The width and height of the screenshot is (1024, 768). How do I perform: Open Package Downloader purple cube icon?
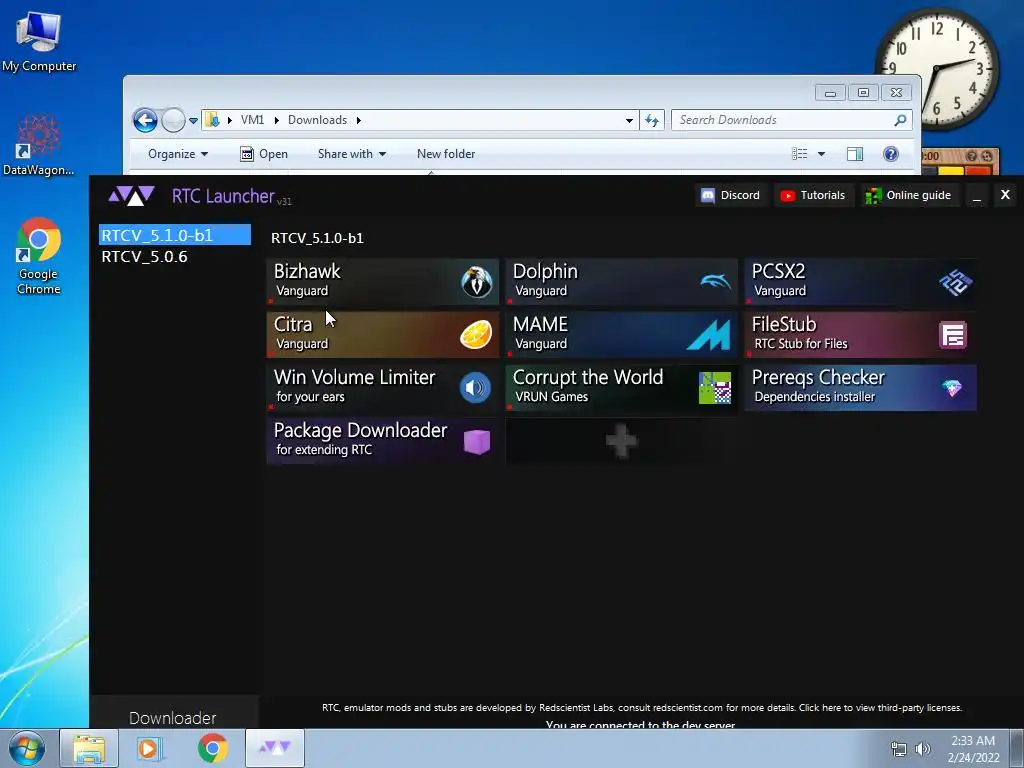click(x=477, y=441)
